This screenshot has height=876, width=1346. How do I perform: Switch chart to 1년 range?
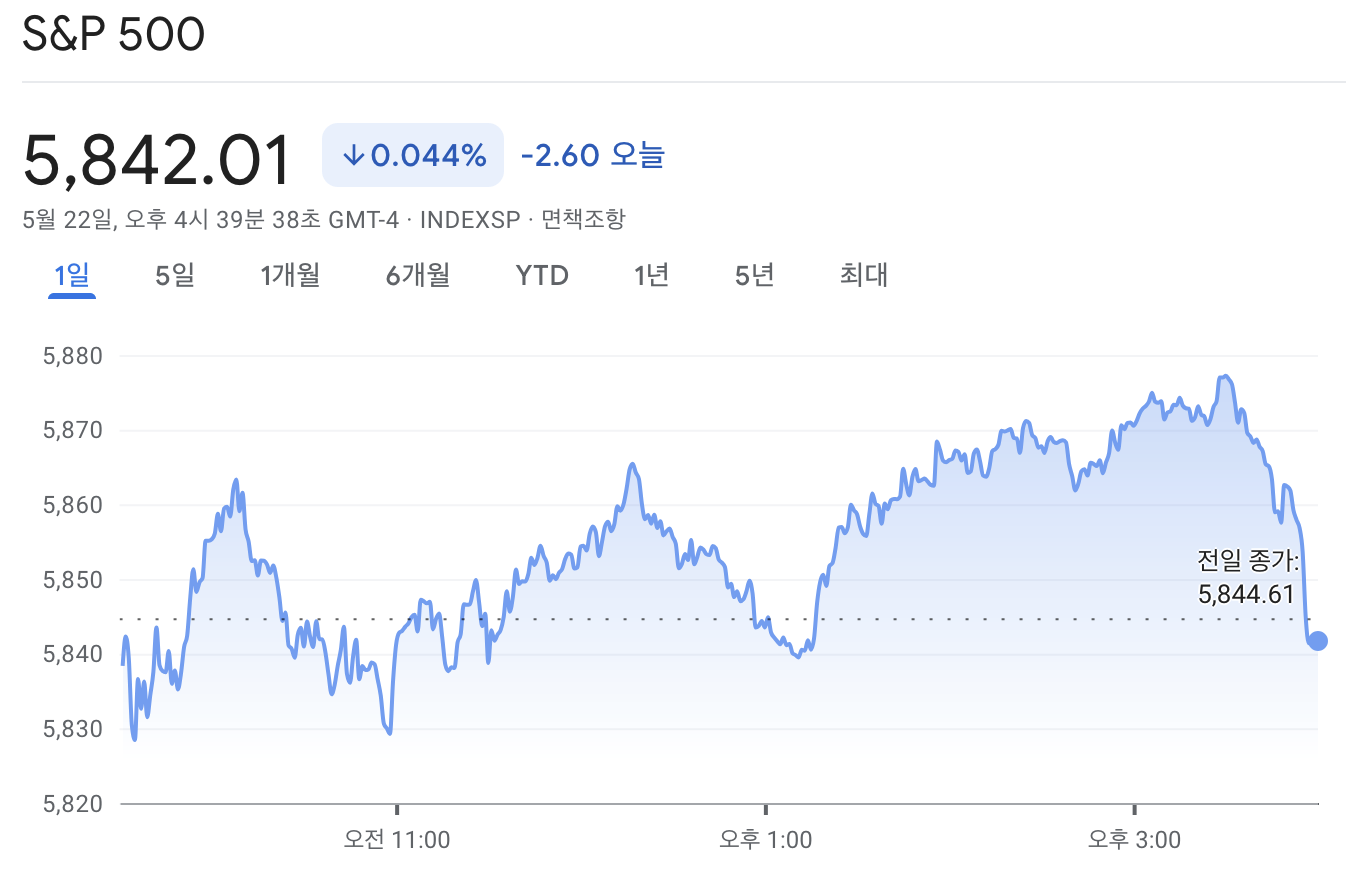click(651, 275)
